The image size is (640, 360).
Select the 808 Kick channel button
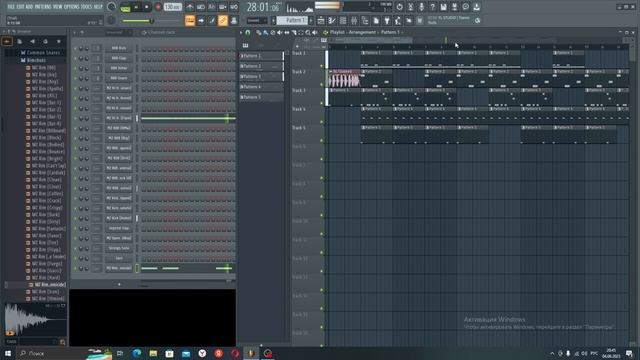(x=119, y=48)
